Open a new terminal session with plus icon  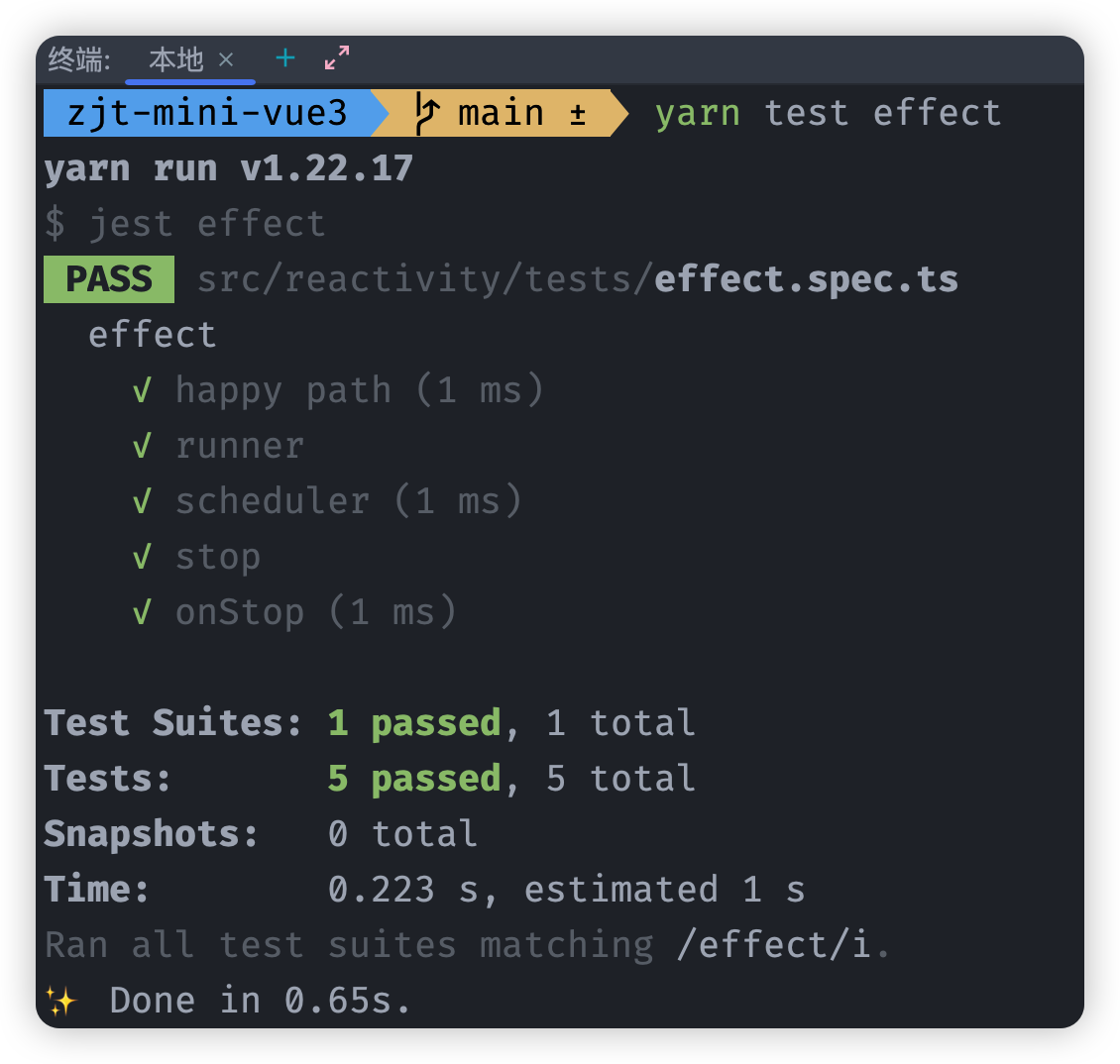285,57
